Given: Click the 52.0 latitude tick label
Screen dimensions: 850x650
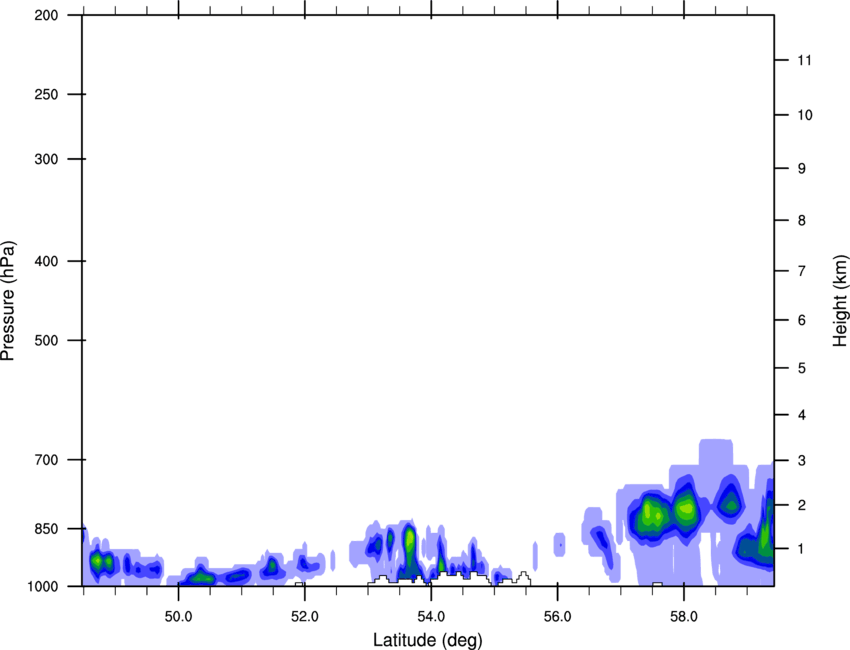Looking at the screenshot, I should 305,617.
